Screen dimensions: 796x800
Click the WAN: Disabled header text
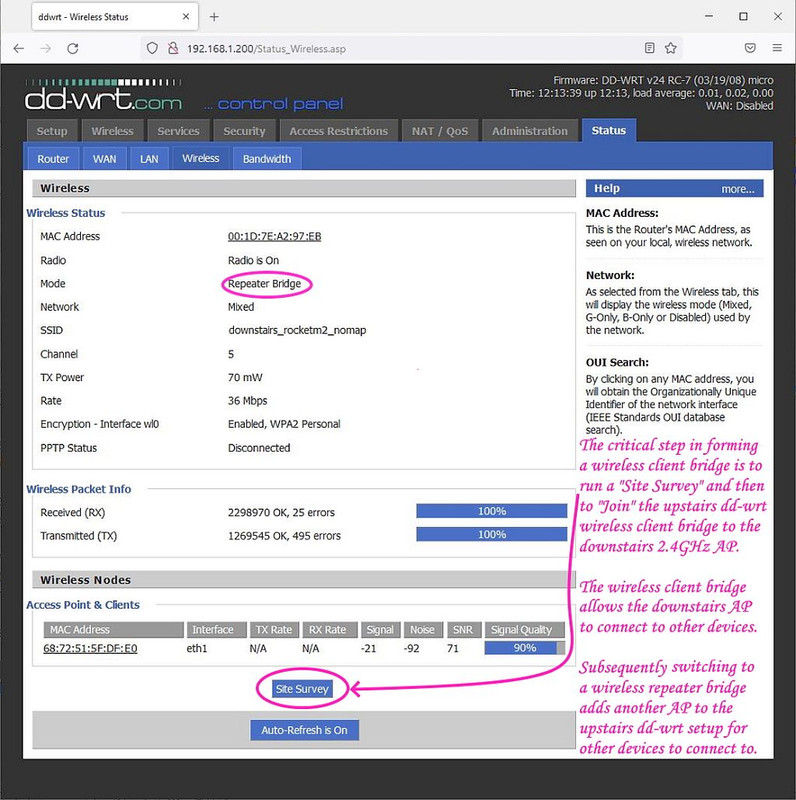tap(739, 106)
